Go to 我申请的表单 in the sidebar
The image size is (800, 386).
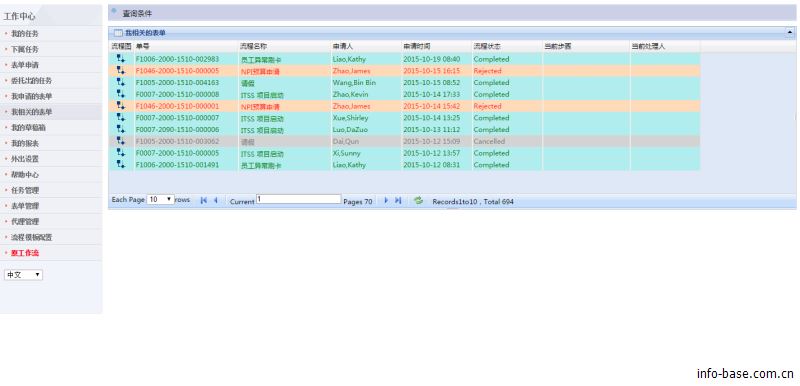pyautogui.click(x=31, y=96)
